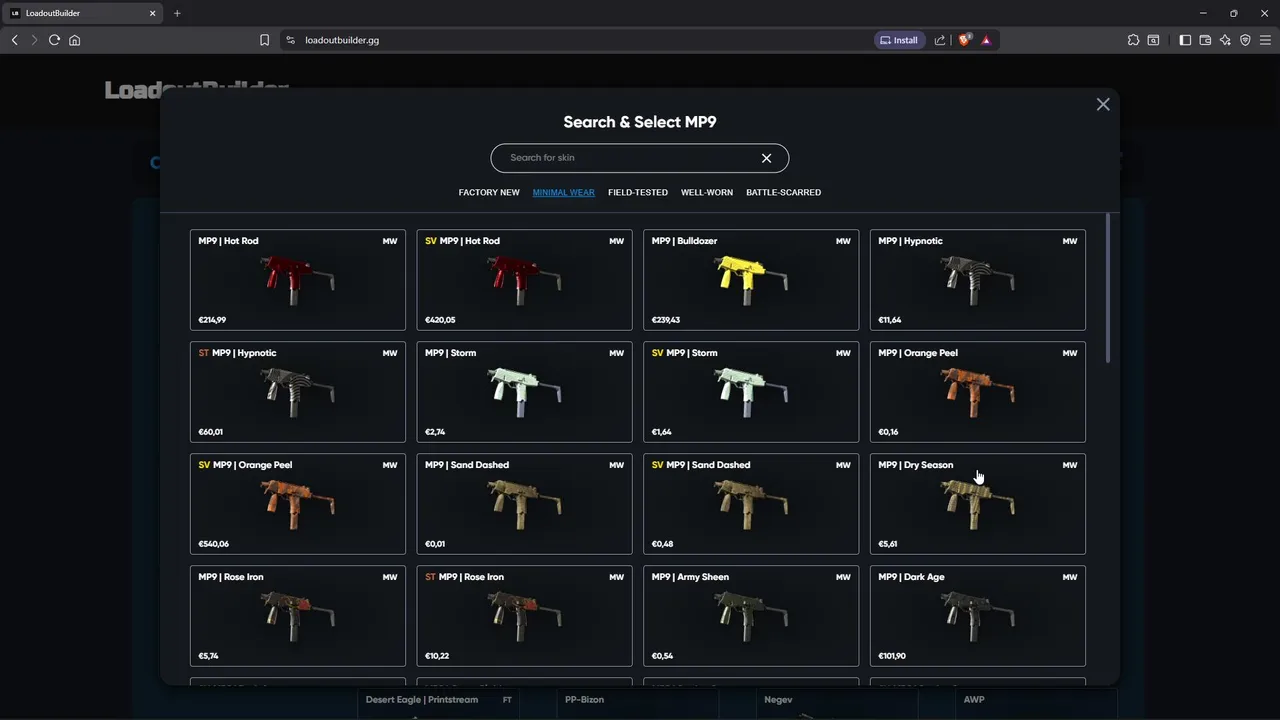This screenshot has height=720, width=1280.
Task: Close the LoadoutBuilder browser tab
Action: click(153, 13)
